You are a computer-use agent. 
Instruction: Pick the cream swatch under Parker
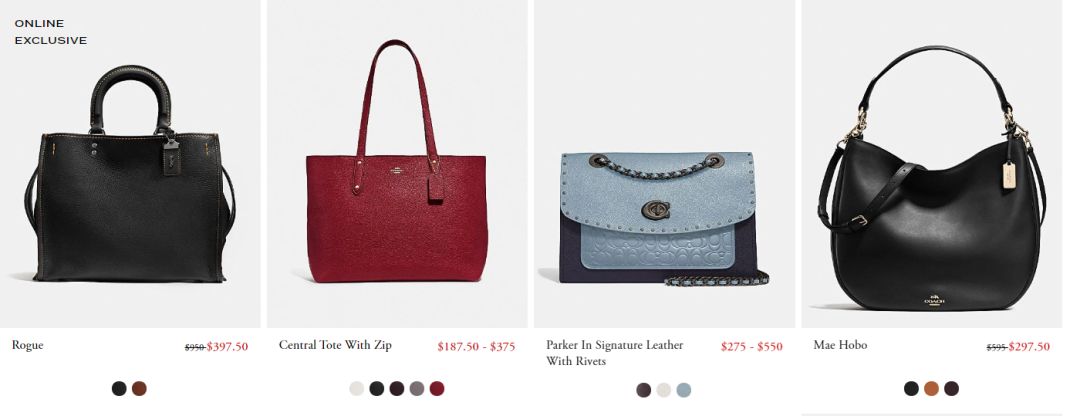pos(663,391)
